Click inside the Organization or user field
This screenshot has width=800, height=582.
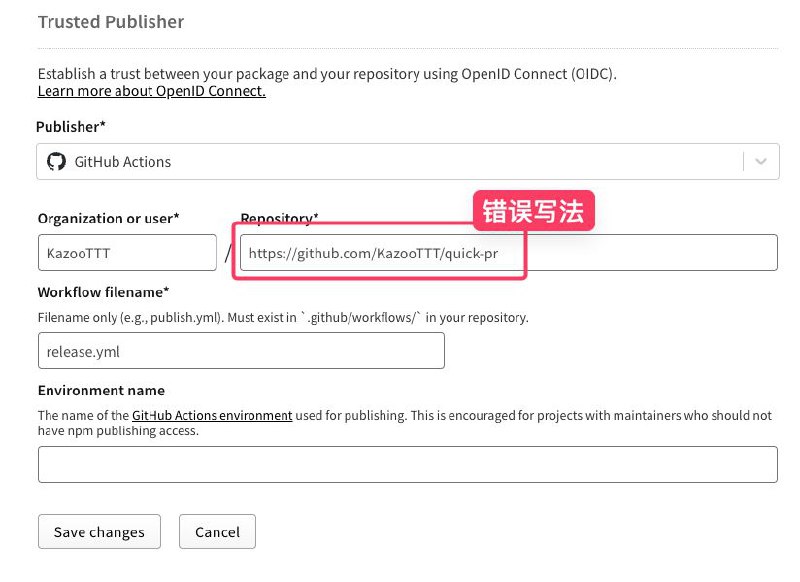pyautogui.click(x=127, y=252)
